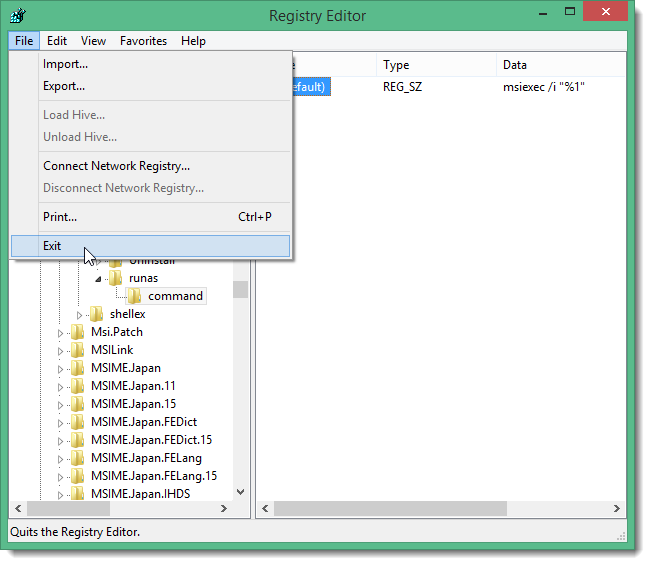Minimize the Registry Editor window
This screenshot has height=565, width=650.
coord(543,12)
